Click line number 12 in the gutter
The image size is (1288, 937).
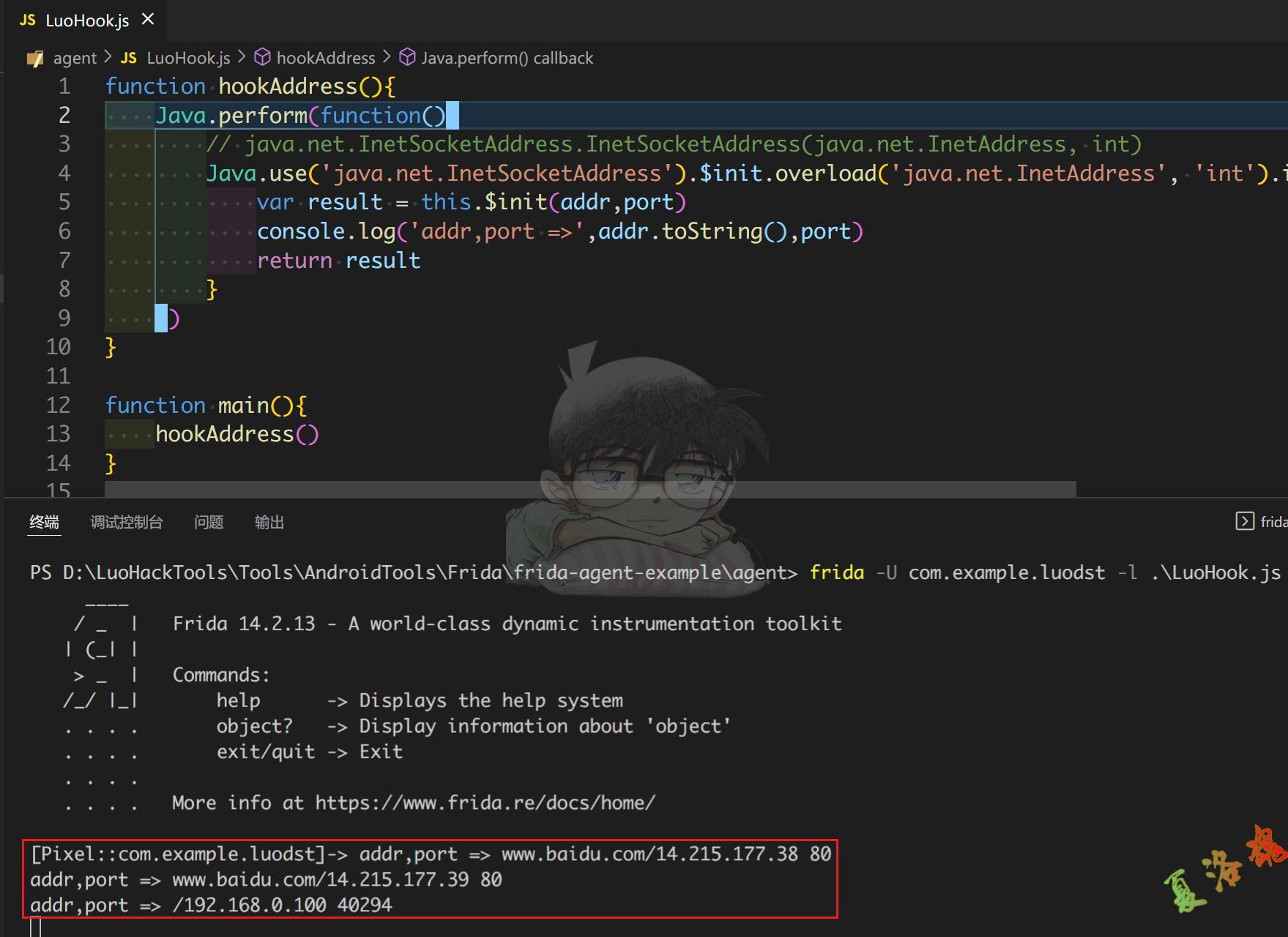click(59, 405)
